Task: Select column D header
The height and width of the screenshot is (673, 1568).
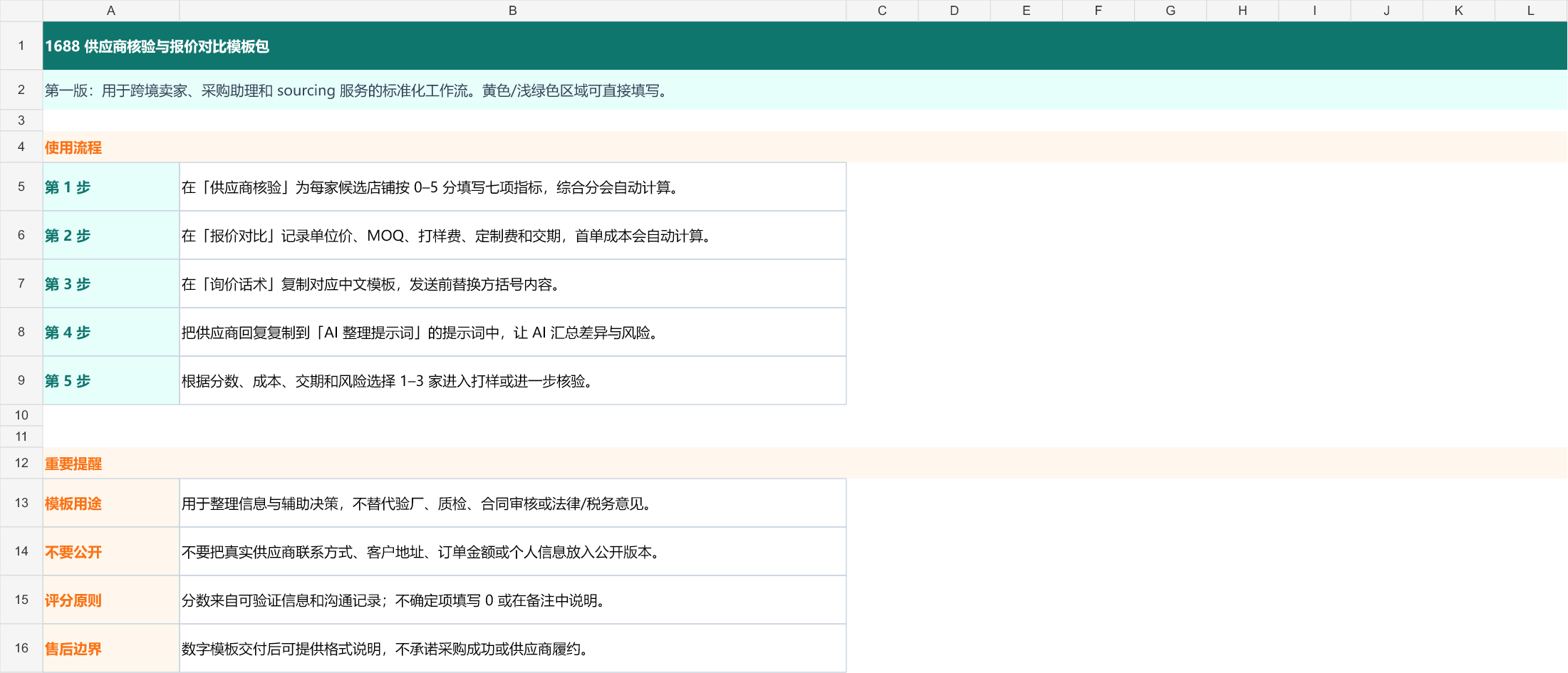Action: (x=954, y=11)
